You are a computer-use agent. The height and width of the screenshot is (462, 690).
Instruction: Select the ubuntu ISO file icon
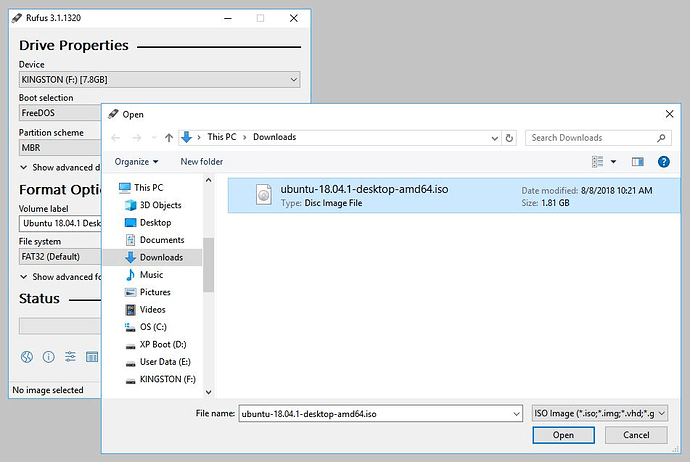[x=264, y=195]
